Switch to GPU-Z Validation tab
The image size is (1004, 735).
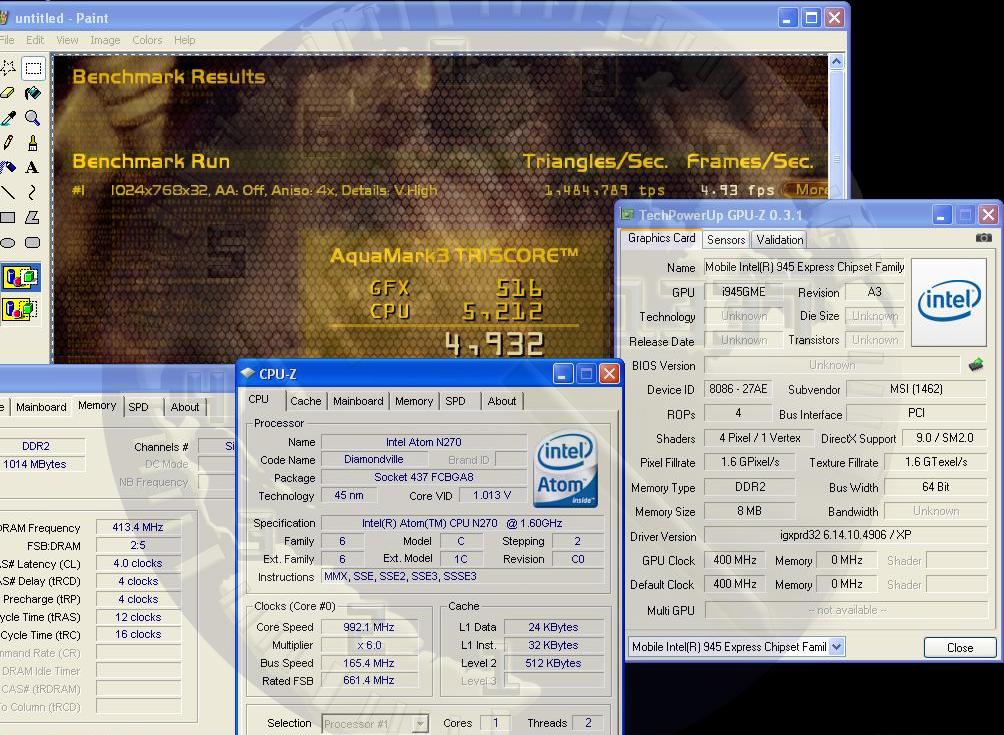(x=779, y=239)
